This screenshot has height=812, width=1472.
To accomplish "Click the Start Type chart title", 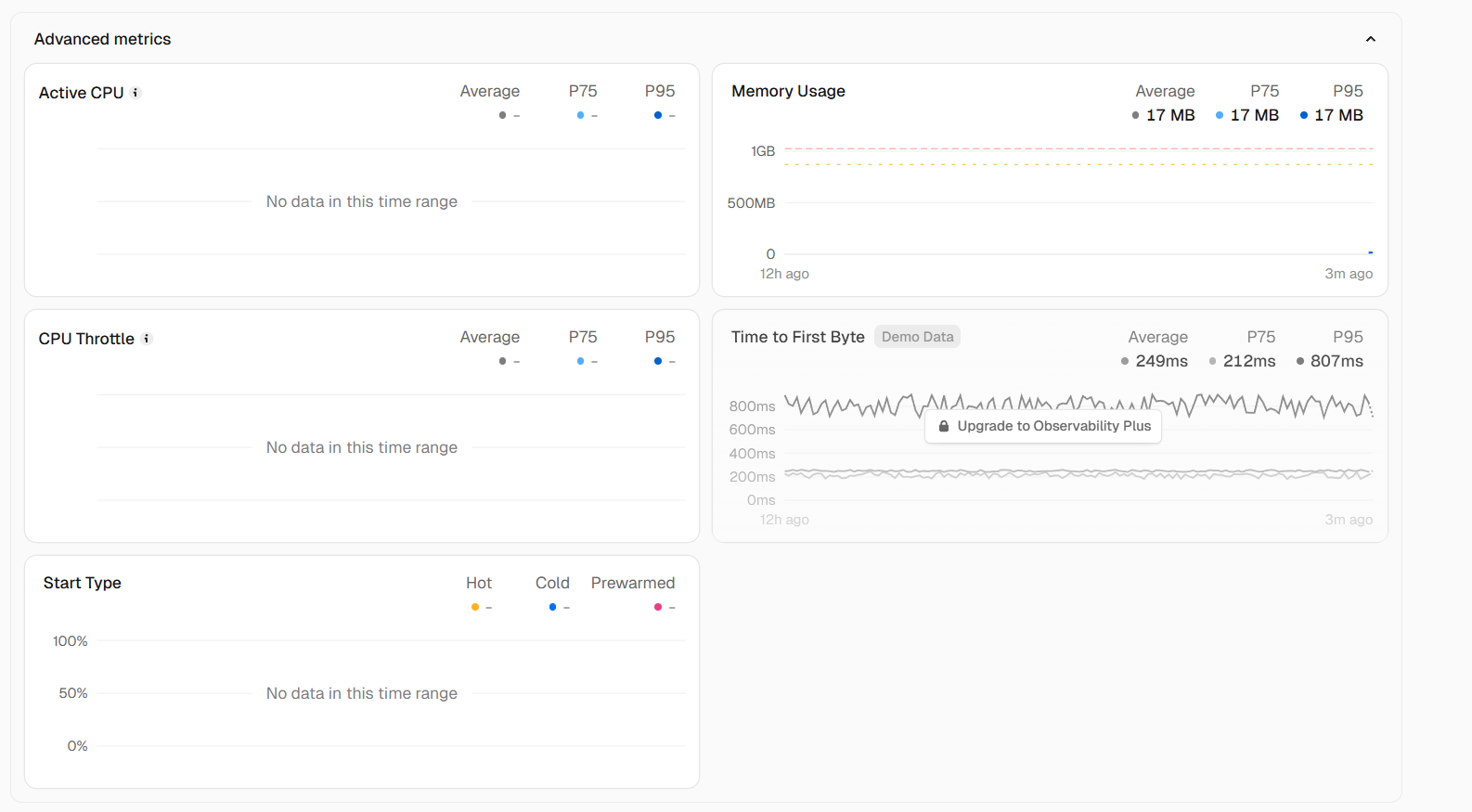I will [x=82, y=583].
